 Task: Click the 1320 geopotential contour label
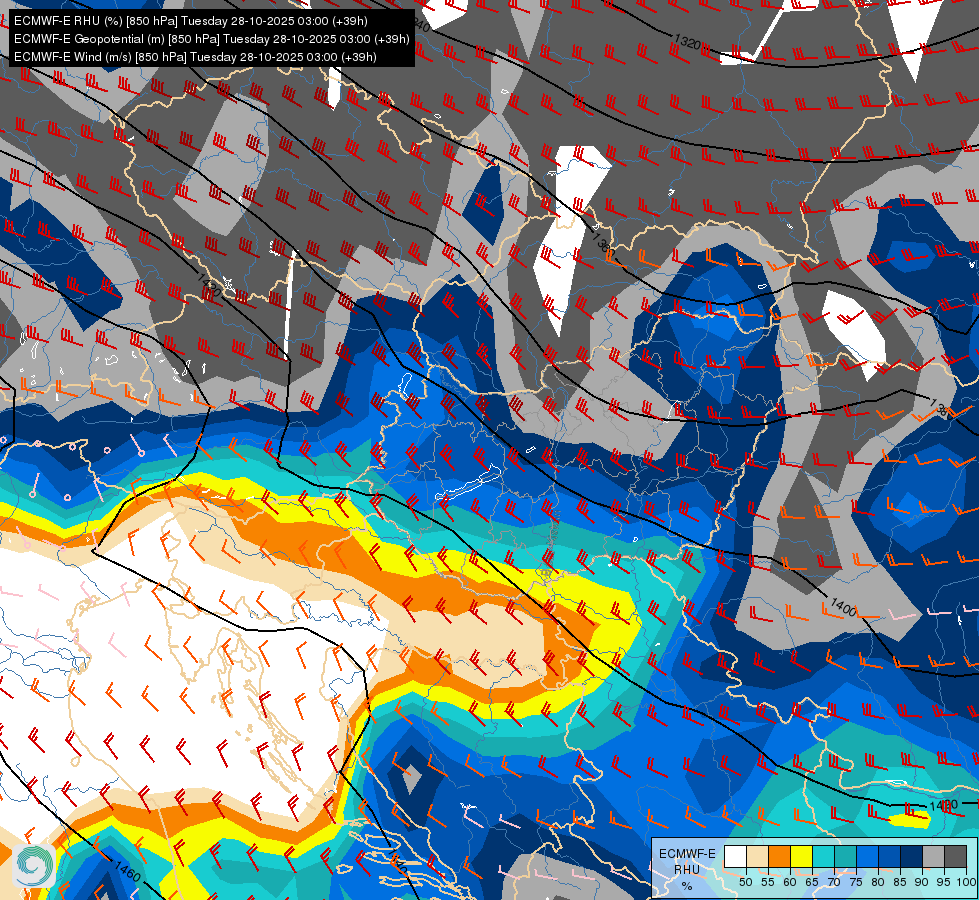[x=687, y=42]
